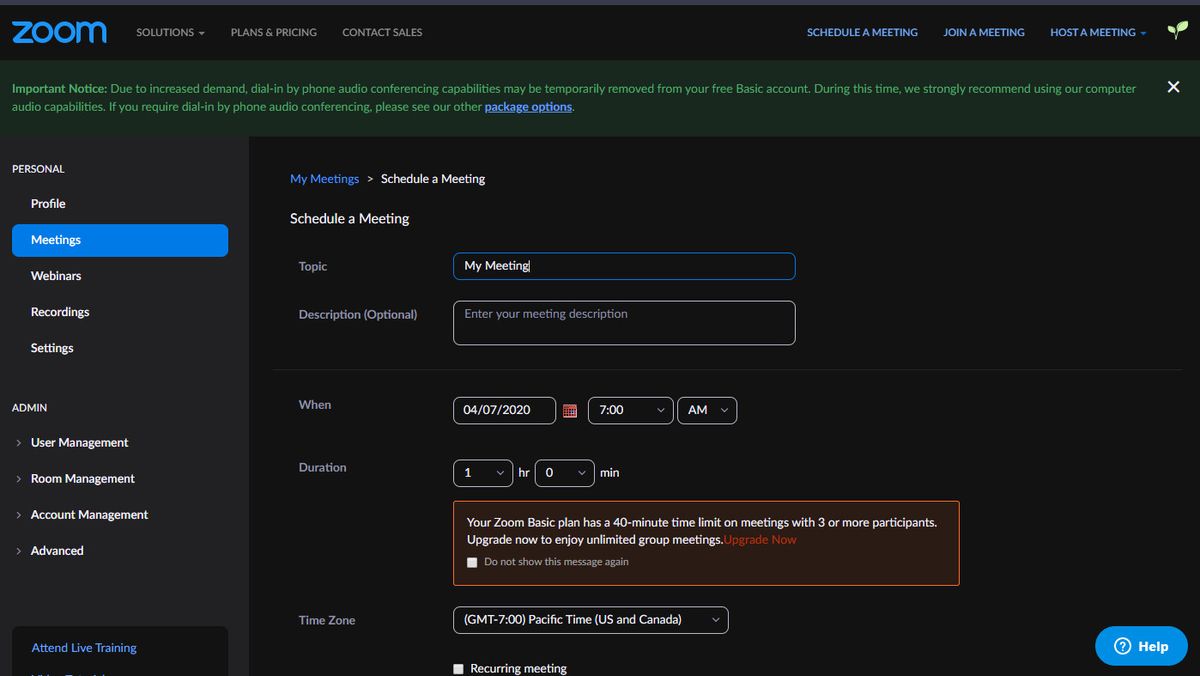The width and height of the screenshot is (1200, 676).
Task: Go back to My Meetings breadcrumb
Action: pyautogui.click(x=324, y=179)
